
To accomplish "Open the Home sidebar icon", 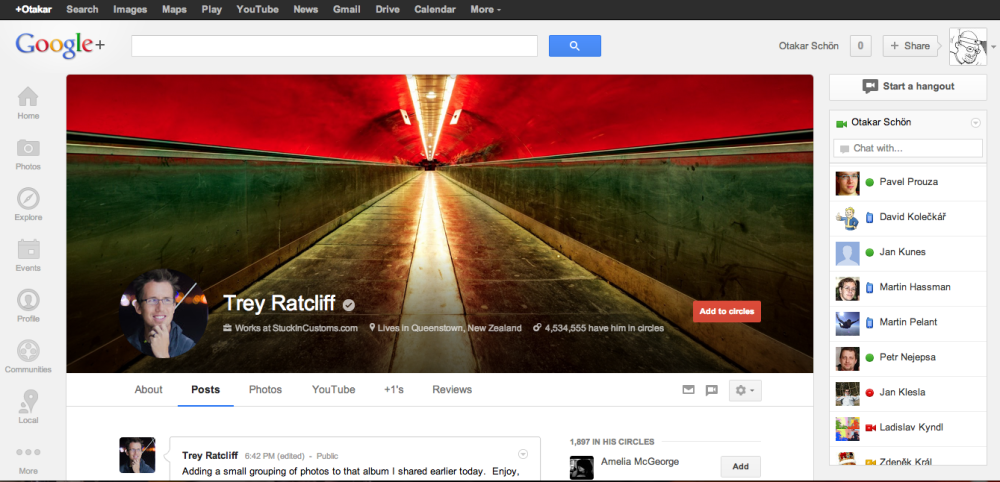I will [28, 103].
